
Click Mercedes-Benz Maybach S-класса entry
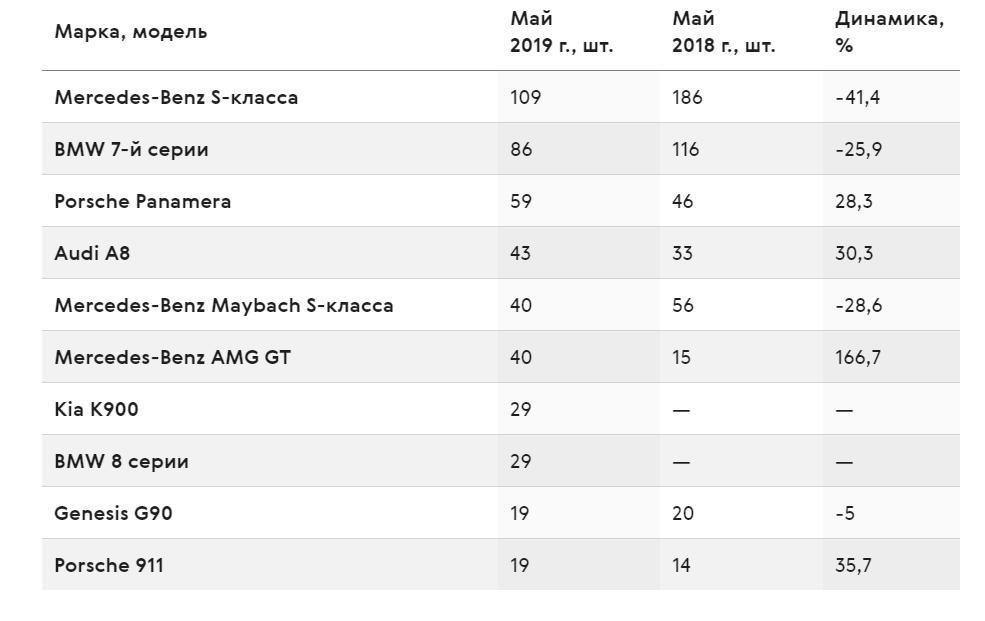click(x=224, y=305)
